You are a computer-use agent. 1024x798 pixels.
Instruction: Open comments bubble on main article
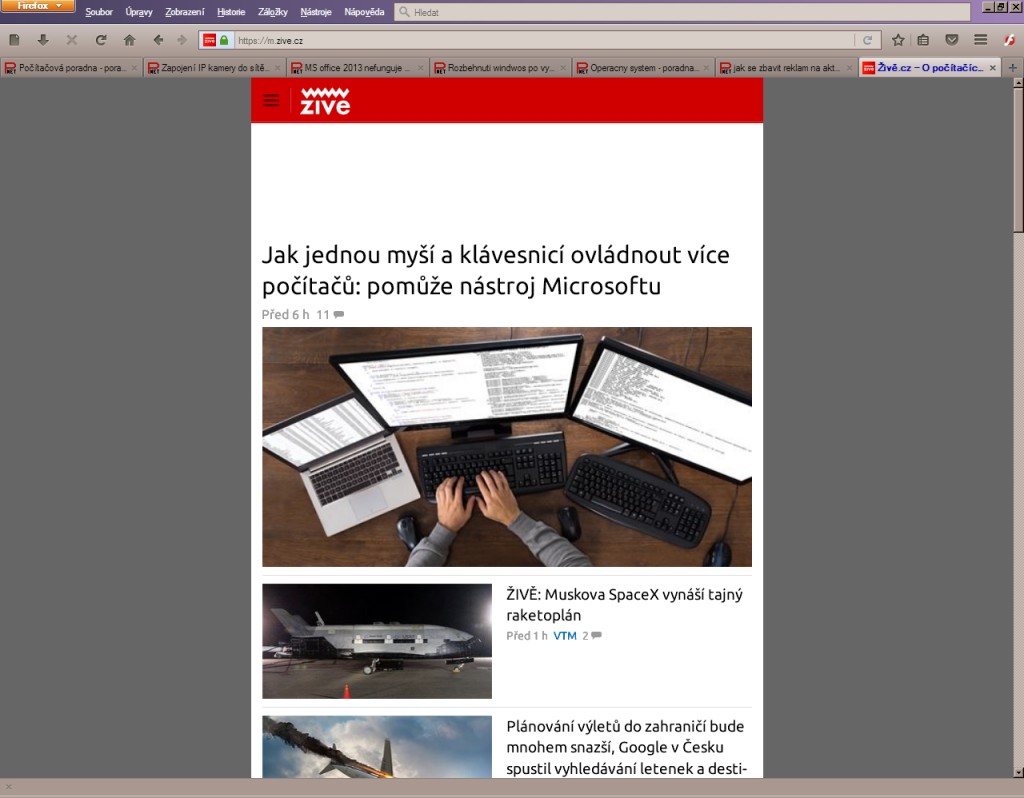pos(338,315)
